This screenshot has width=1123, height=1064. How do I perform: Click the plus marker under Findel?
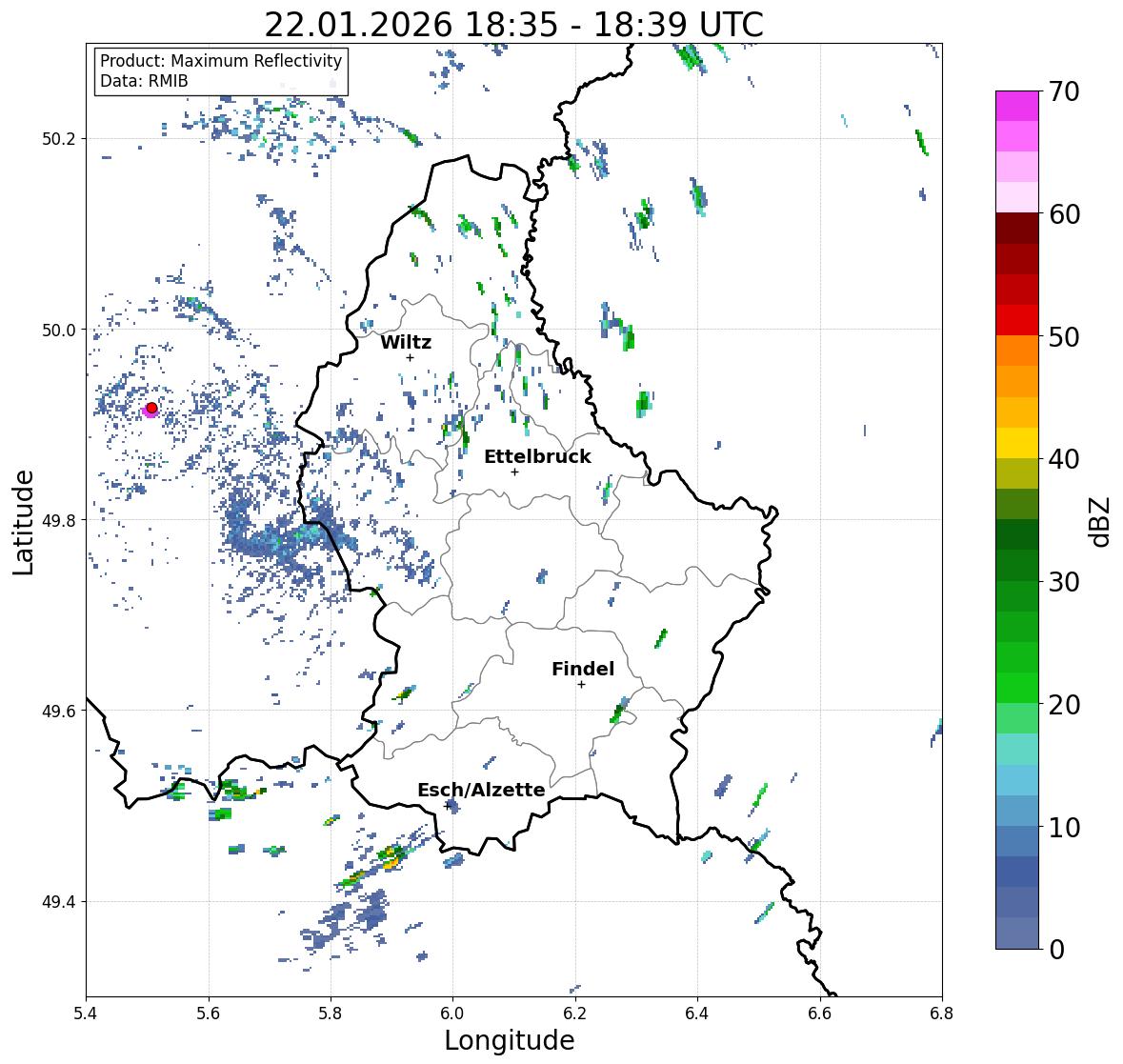pos(581,685)
